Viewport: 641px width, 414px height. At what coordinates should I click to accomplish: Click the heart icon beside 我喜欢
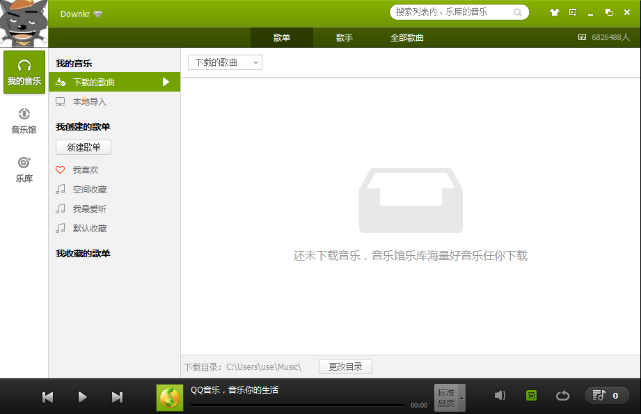tap(61, 170)
